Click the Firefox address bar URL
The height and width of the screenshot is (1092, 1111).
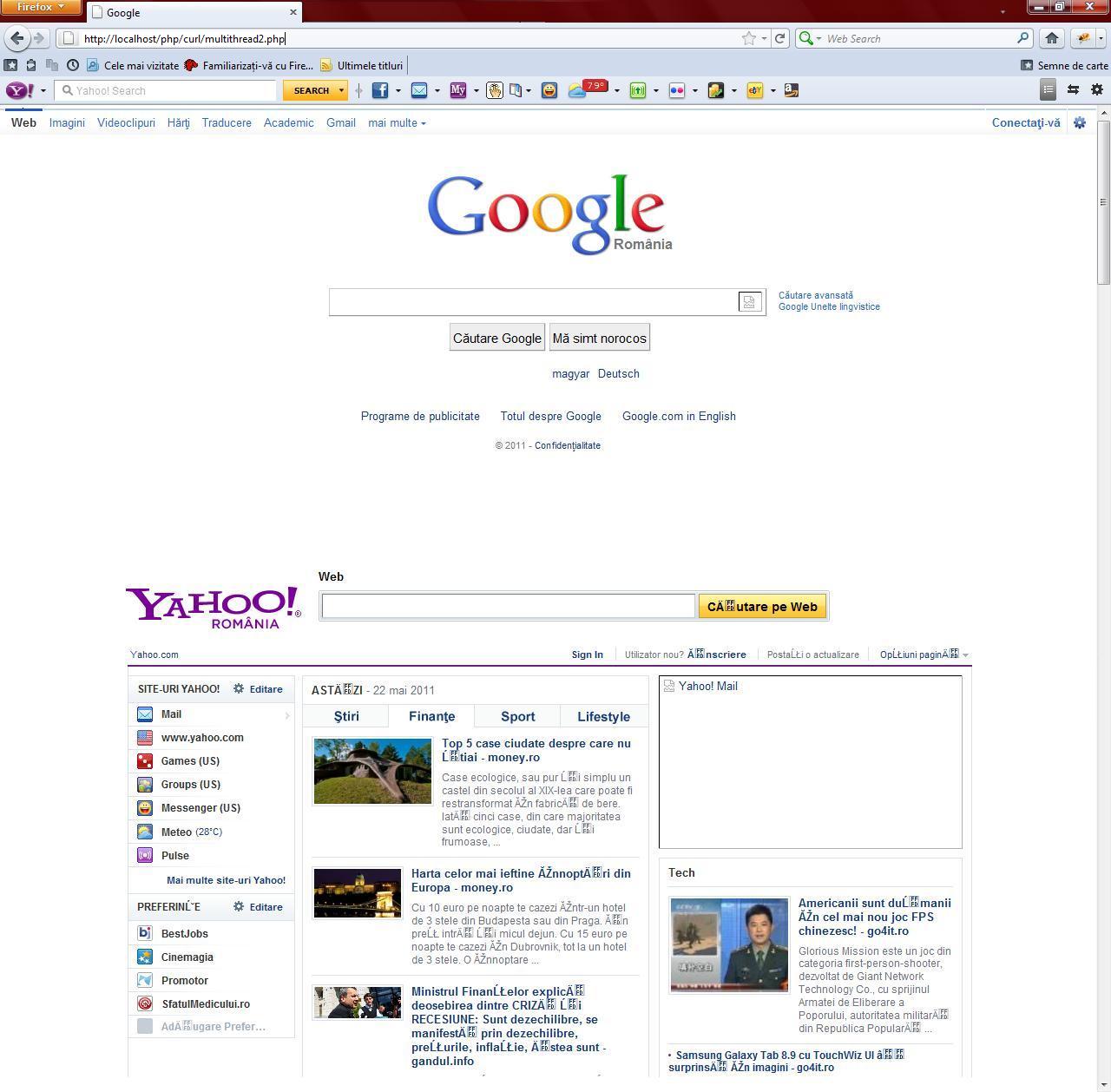tap(185, 38)
